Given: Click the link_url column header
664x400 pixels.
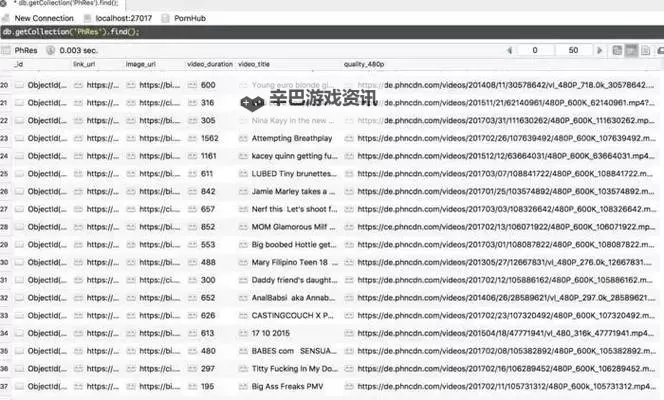Looking at the screenshot, I should [84, 64].
